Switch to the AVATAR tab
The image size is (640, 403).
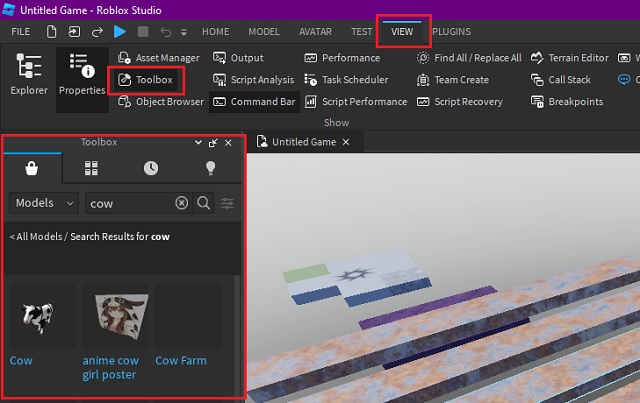pos(315,31)
